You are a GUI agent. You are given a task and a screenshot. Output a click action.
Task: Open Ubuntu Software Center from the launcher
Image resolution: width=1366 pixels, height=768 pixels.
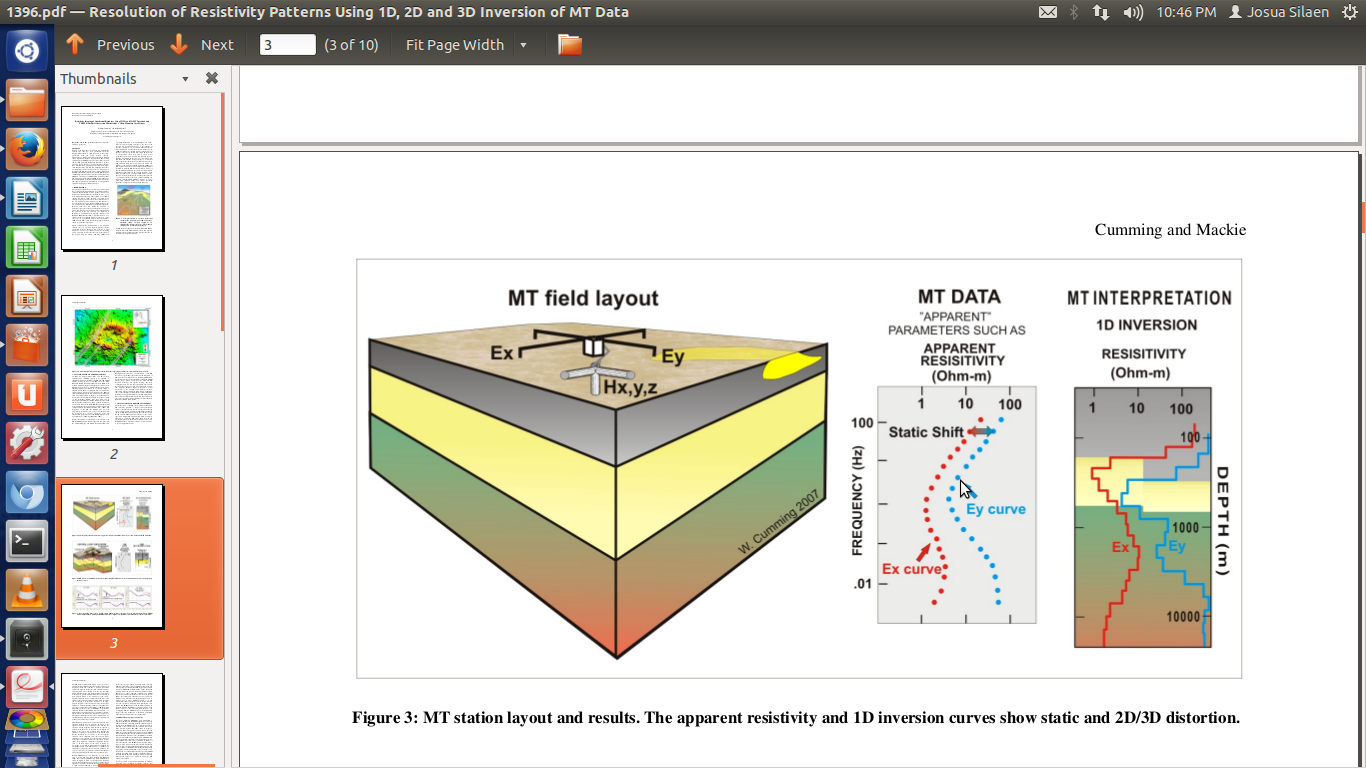pyautogui.click(x=26, y=345)
